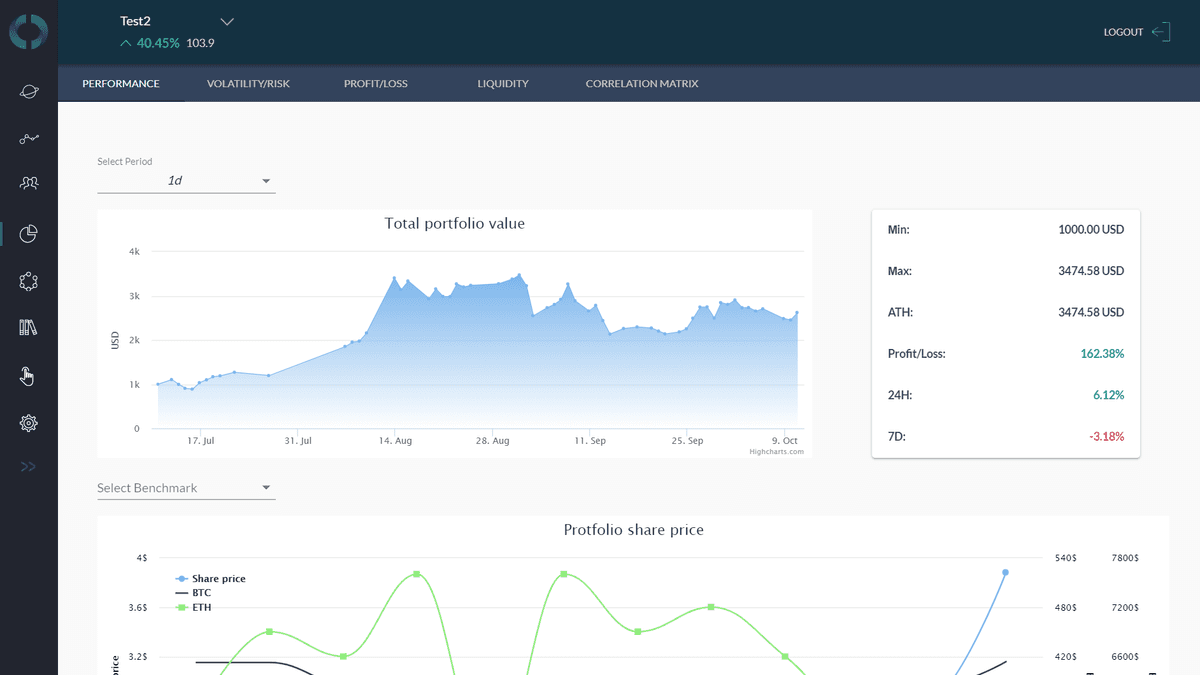Switch to the Volatility/Risk tab
Screen dimensions: 1200x675
click(246, 83)
